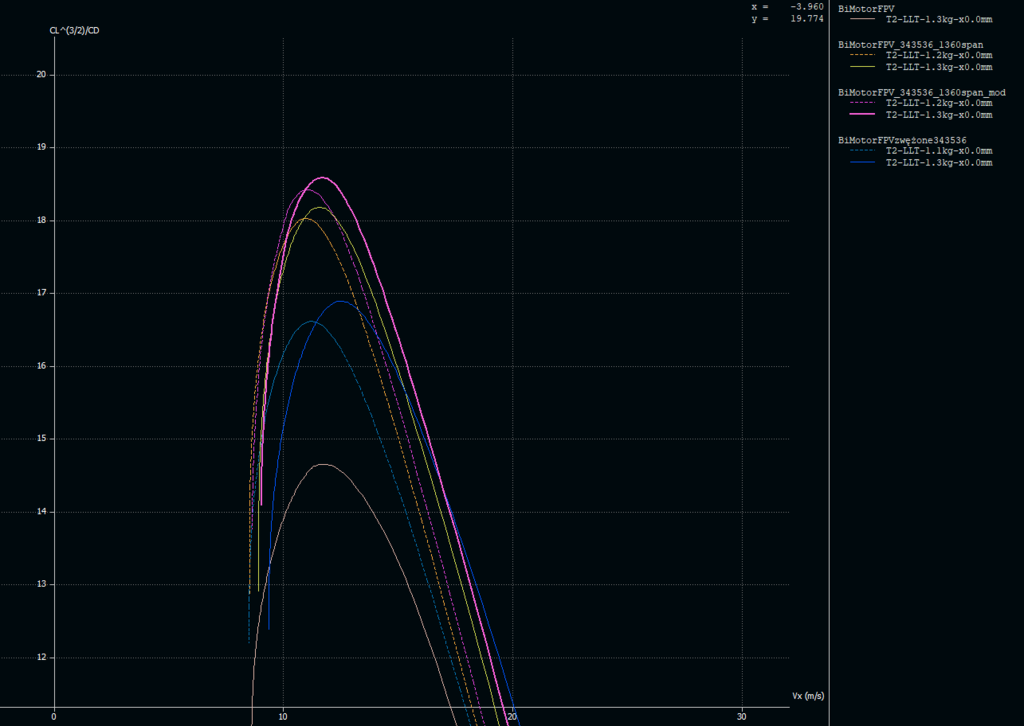Click the peak of the beige lowest curve
Image resolution: width=1024 pixels, height=726 pixels.
[322, 464]
